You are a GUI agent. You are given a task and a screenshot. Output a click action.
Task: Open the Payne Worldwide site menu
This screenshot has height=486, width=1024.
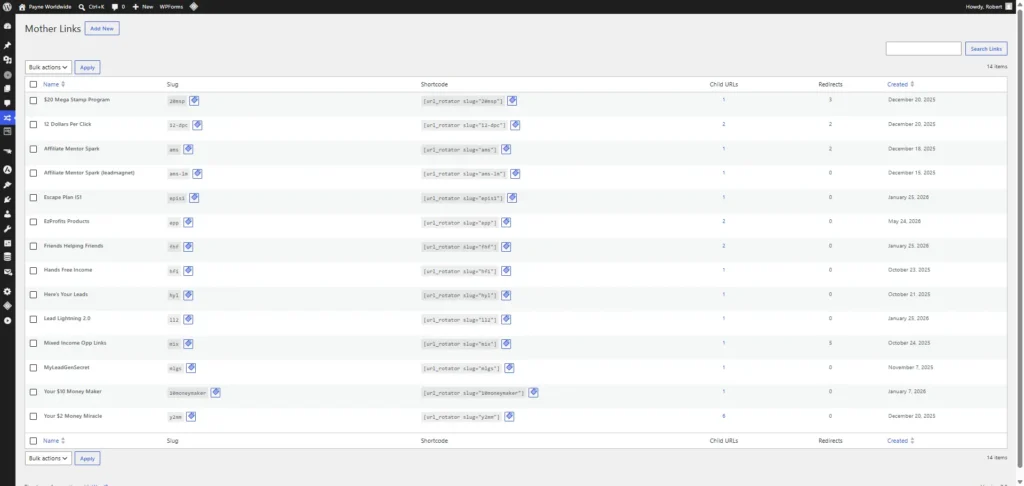pos(45,7)
